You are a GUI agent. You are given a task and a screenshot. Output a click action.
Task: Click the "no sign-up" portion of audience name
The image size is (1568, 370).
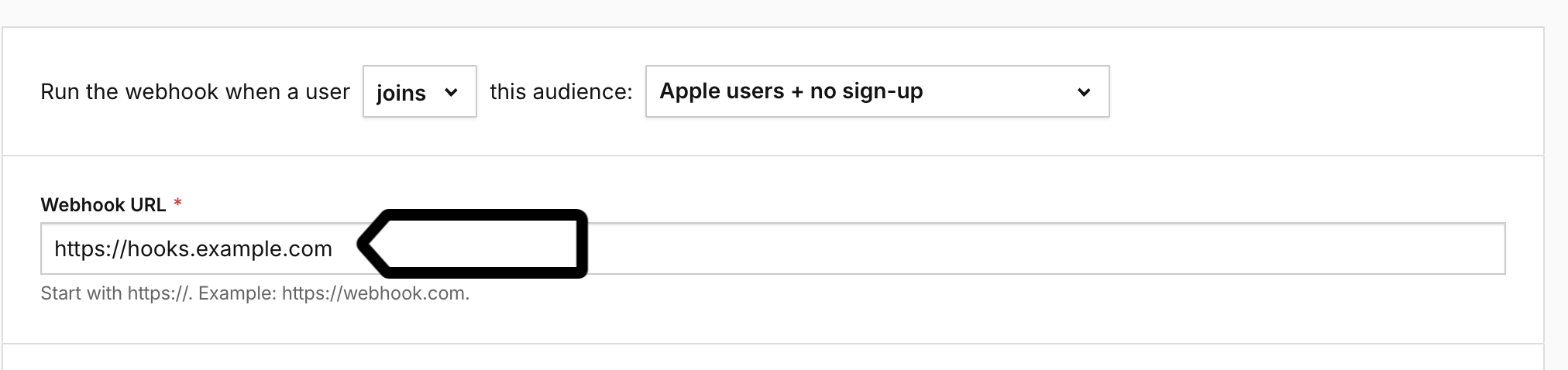pyautogui.click(x=866, y=91)
